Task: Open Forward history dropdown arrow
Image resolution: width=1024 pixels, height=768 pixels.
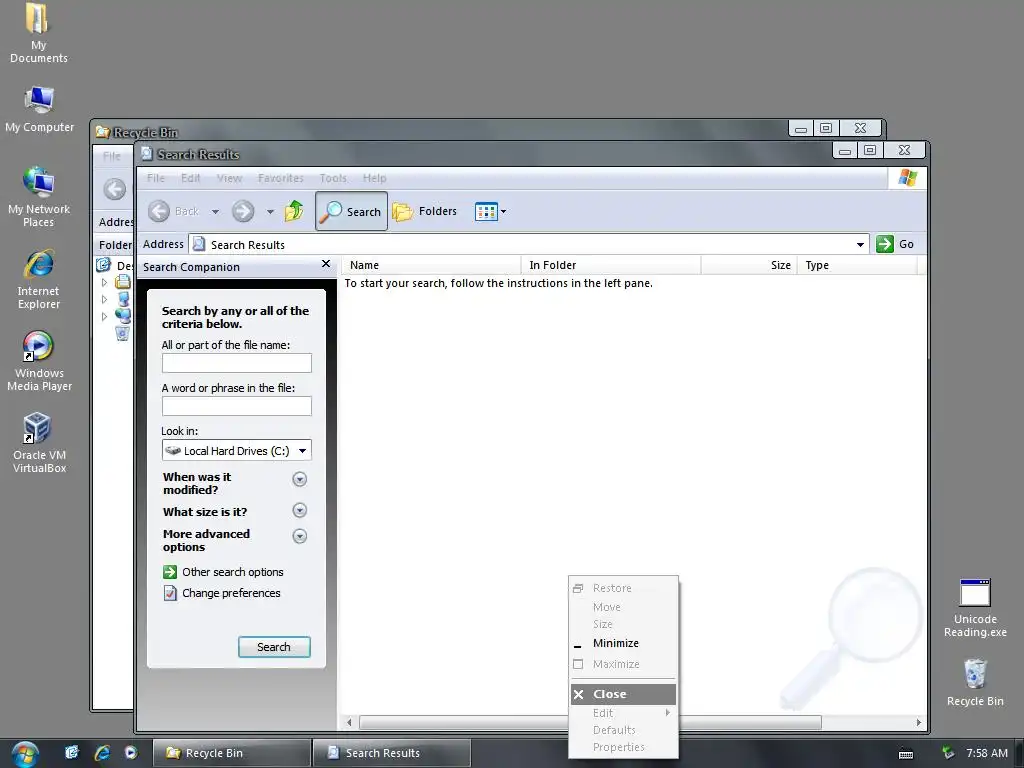Action: (x=270, y=212)
